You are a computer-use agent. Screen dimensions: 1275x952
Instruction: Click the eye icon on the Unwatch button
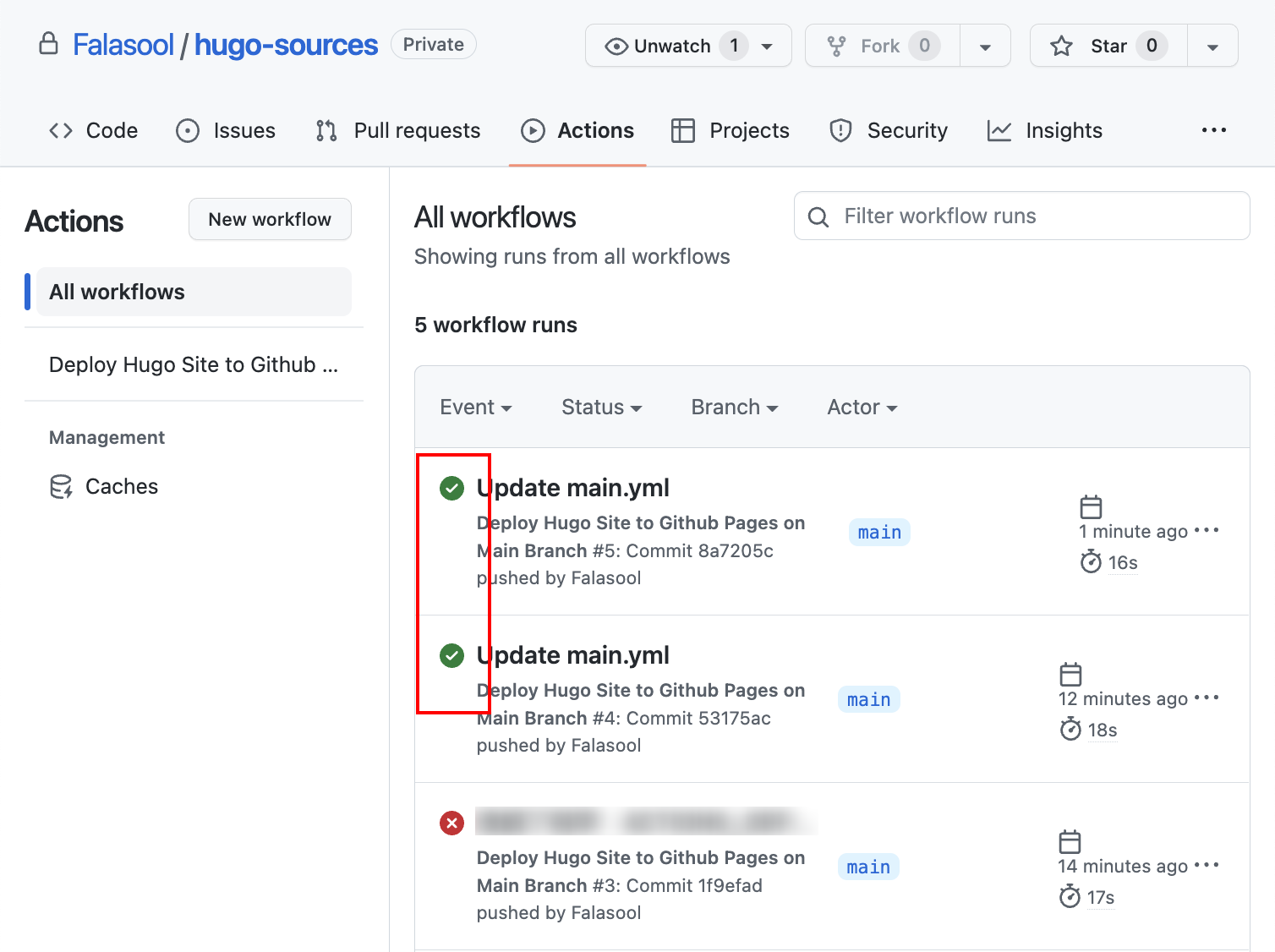(617, 47)
